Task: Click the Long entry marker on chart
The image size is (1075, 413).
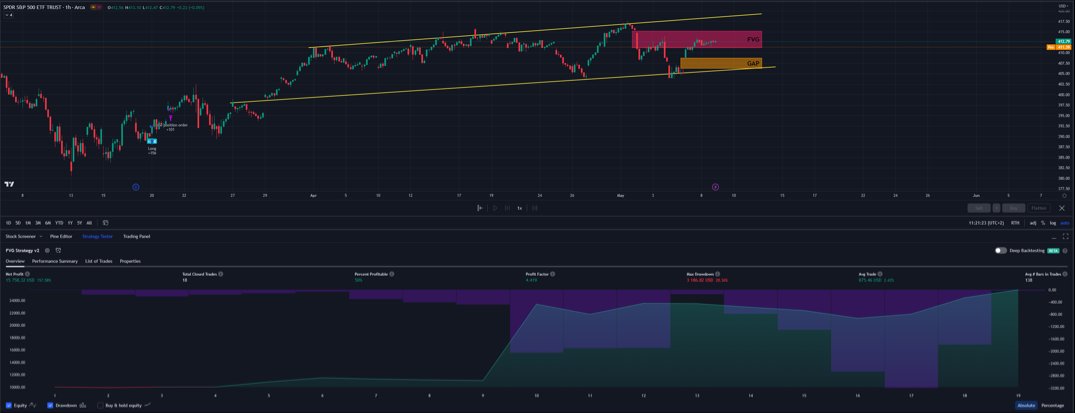Action: (152, 141)
